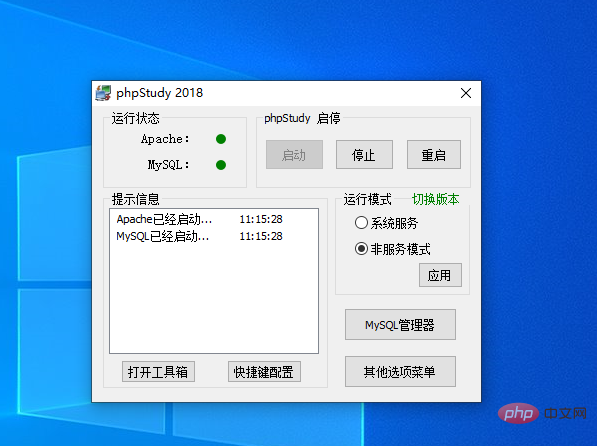597x446 pixels.
Task: Open the 其他选项菜单 button
Action: 400,372
